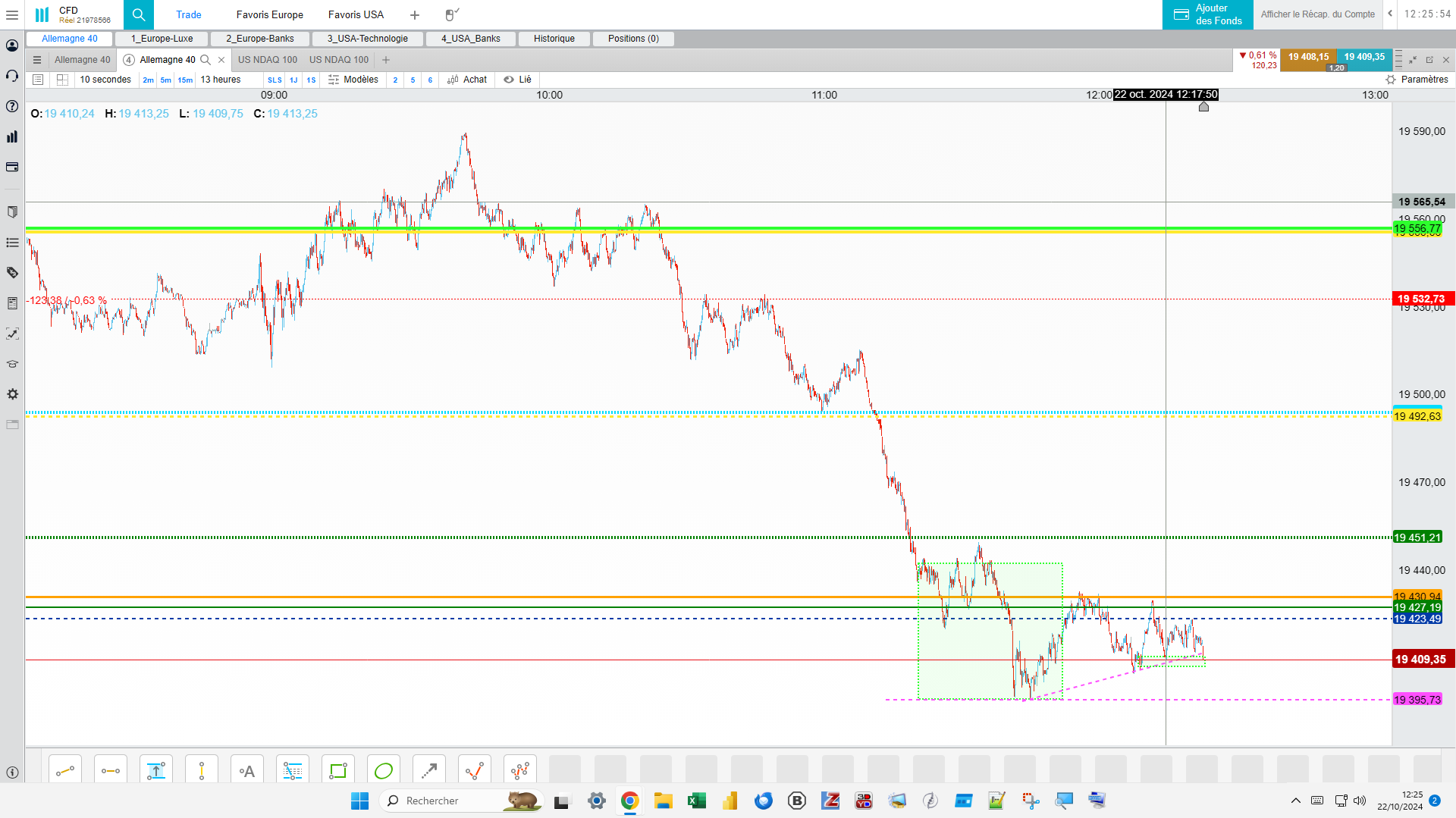Click the Ajouter des Fonds button
Screen dimensions: 1456x818
click(1208, 14)
